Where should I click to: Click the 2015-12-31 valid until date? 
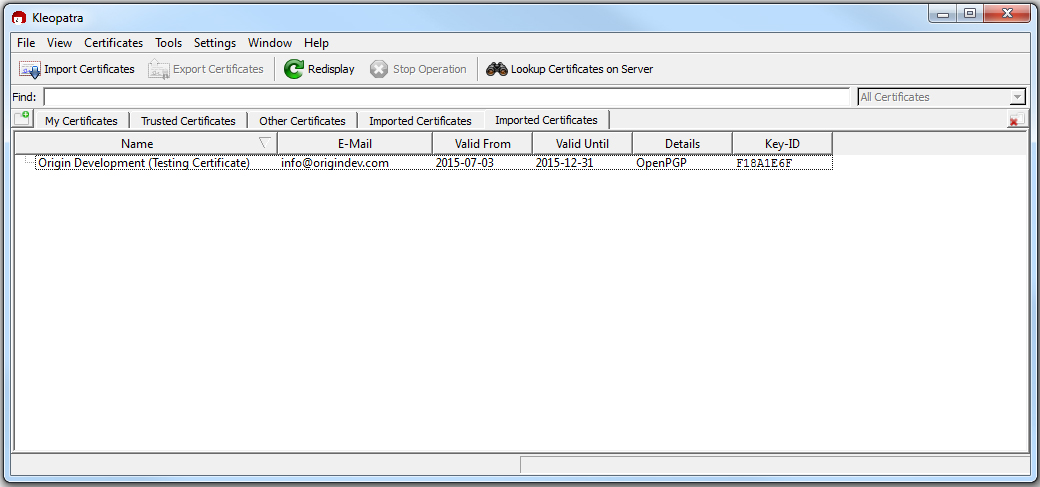pos(564,163)
